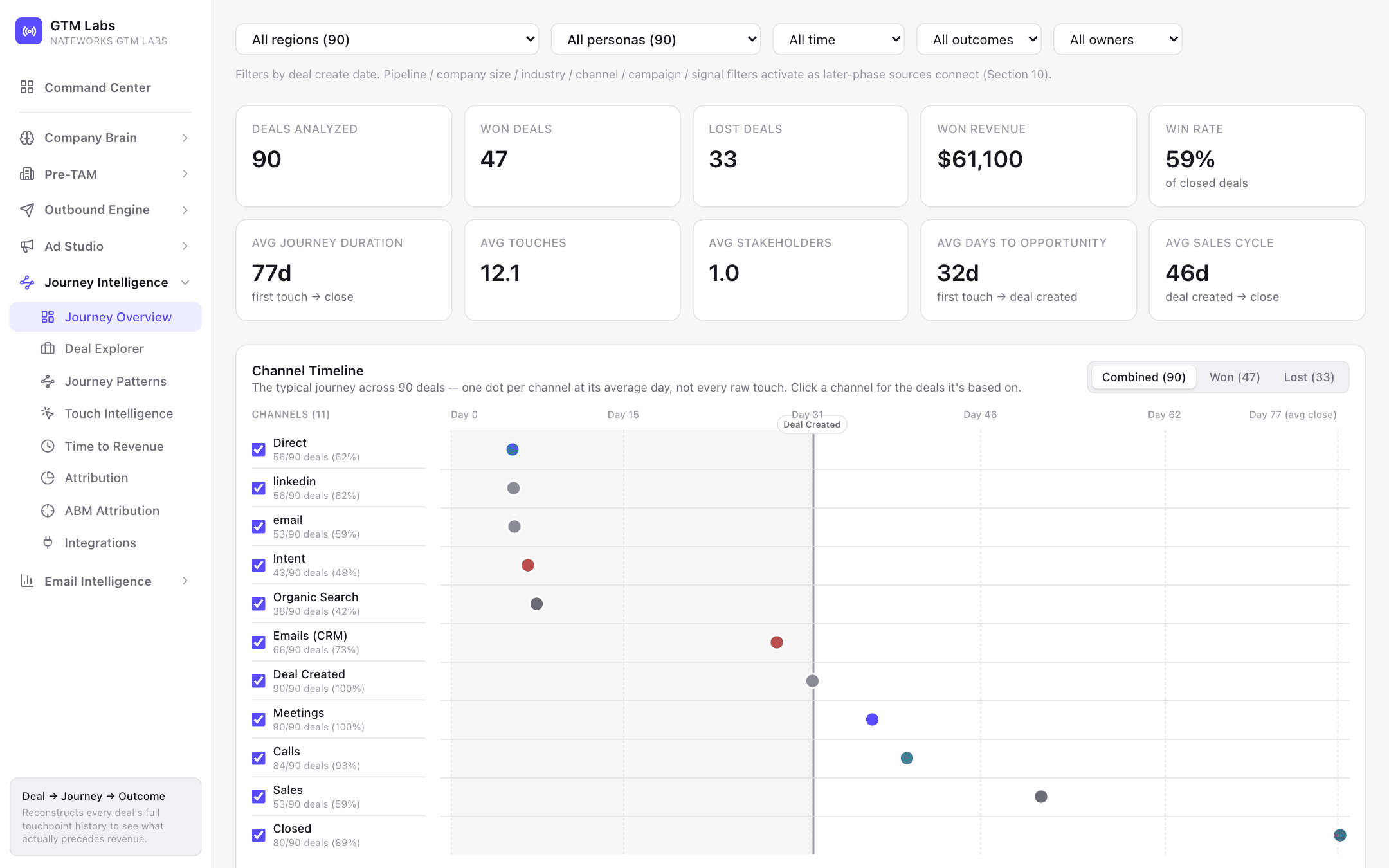
Task: Click the Attribution pie chart icon
Action: coord(48,478)
